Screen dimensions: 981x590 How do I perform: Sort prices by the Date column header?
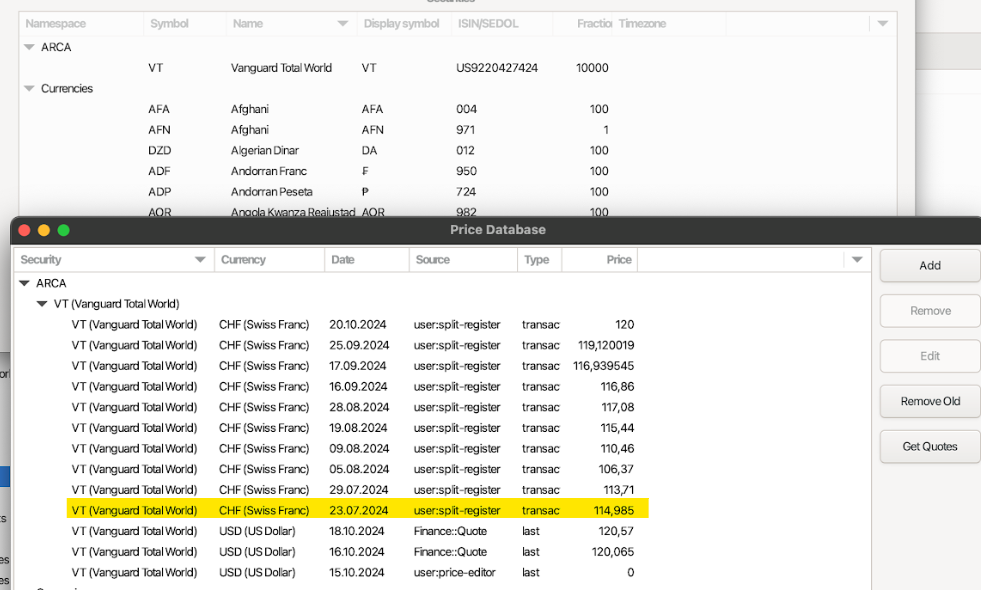point(367,260)
